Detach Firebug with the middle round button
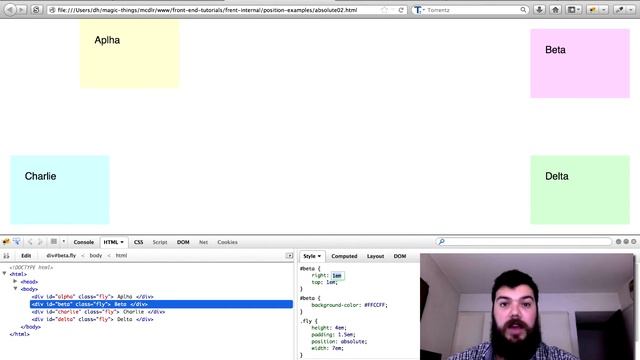This screenshot has height=360, width=640. [x=626, y=242]
